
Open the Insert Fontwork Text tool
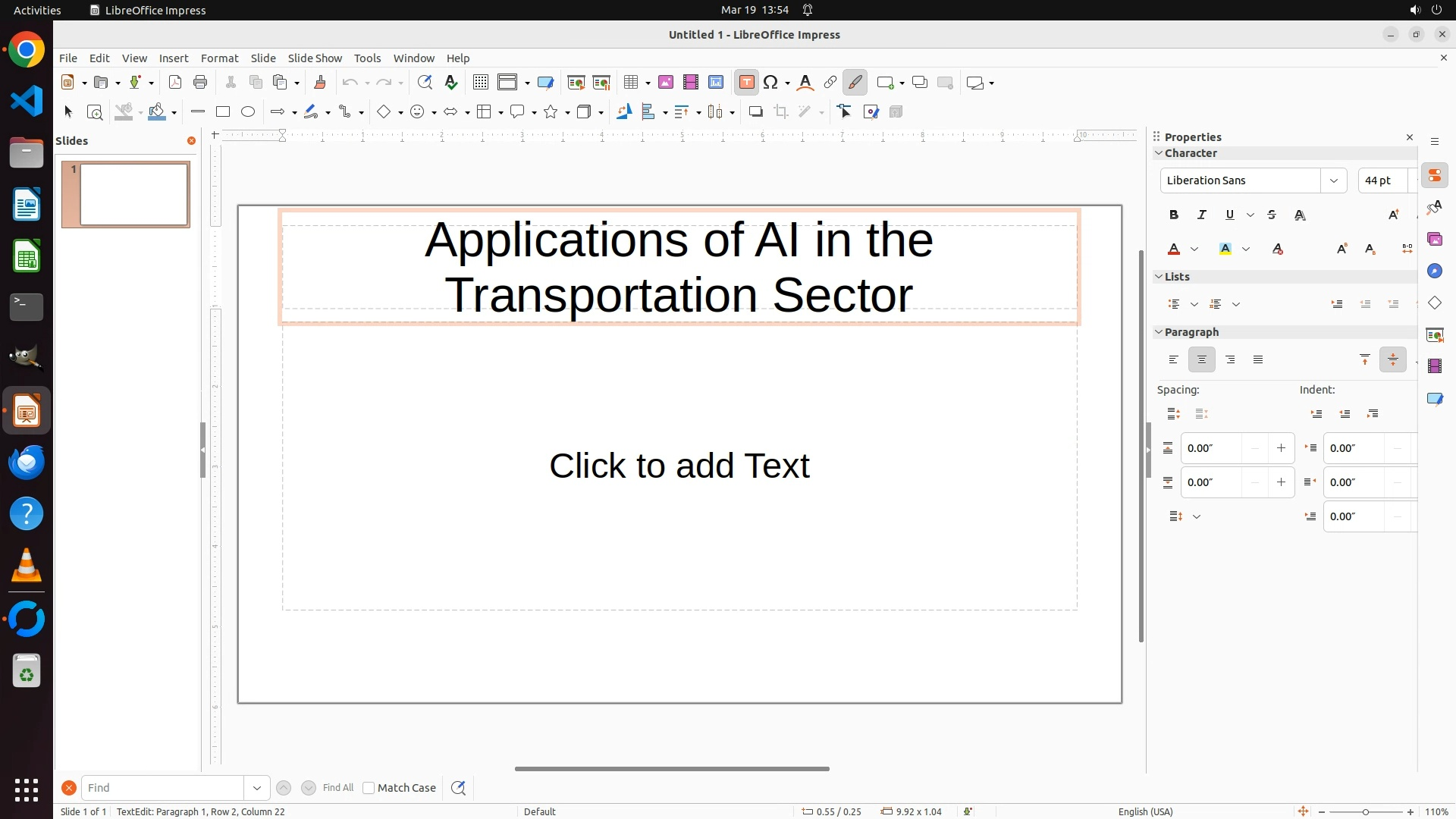[805, 83]
